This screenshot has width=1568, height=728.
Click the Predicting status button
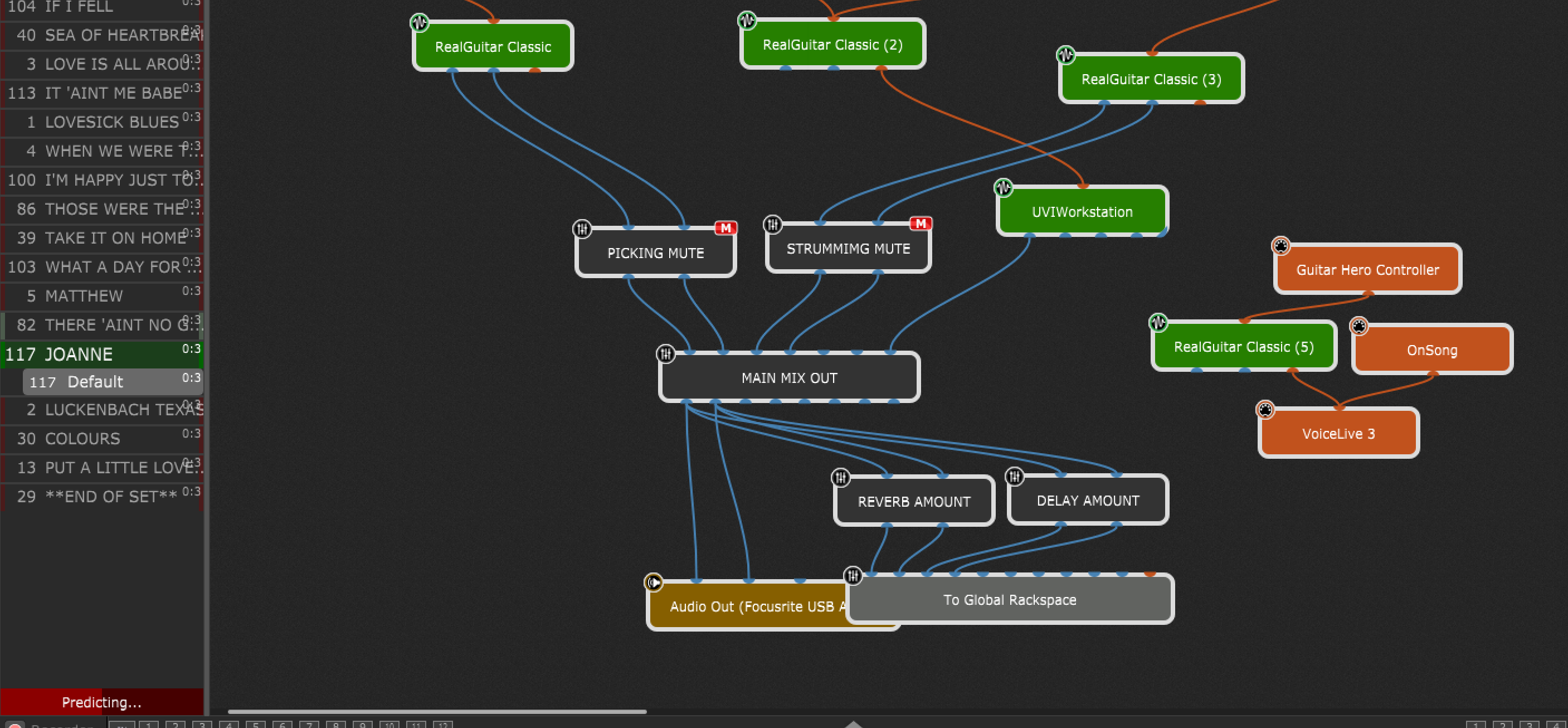coord(101,702)
